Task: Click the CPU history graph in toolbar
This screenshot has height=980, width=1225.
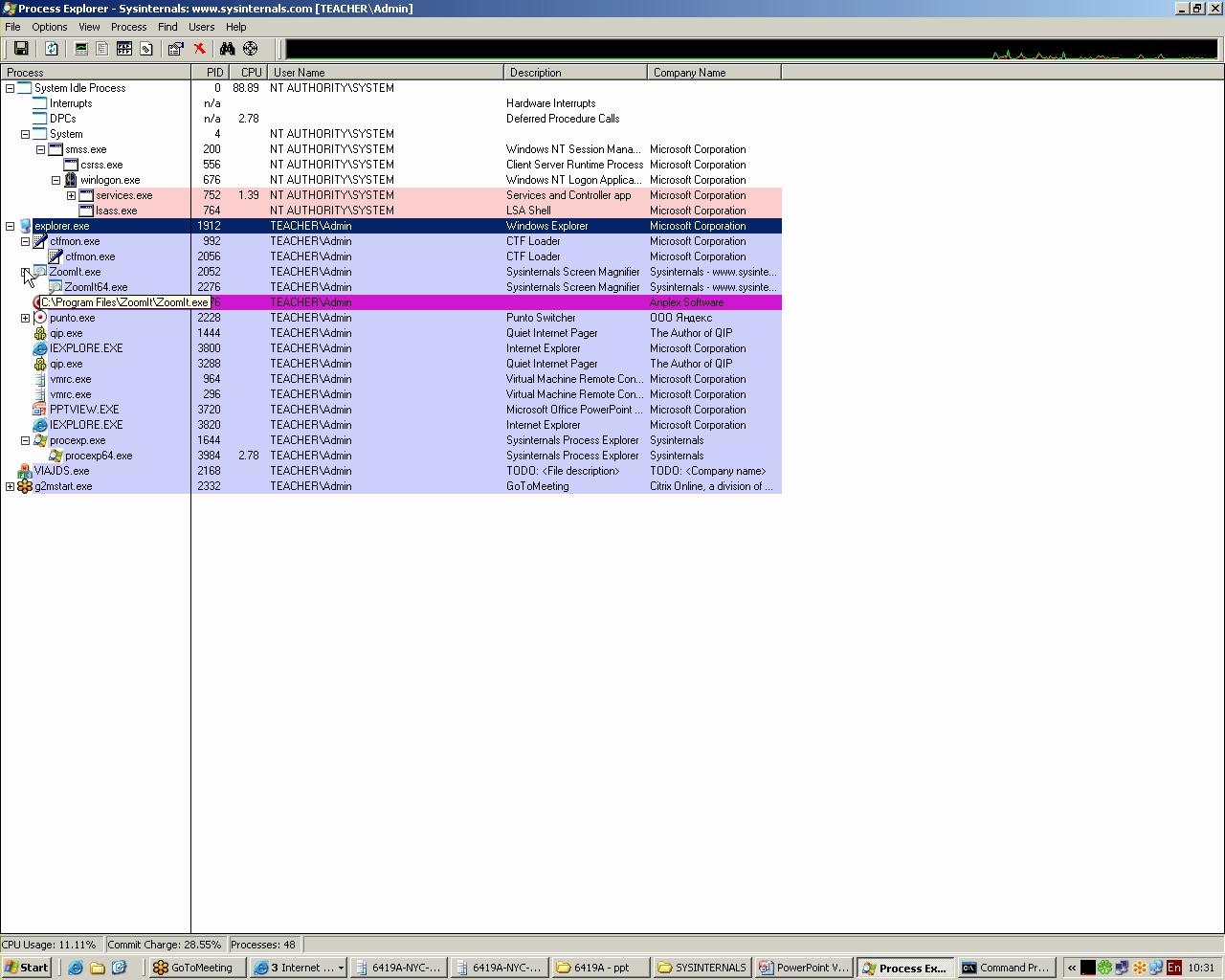Action: tap(751, 49)
